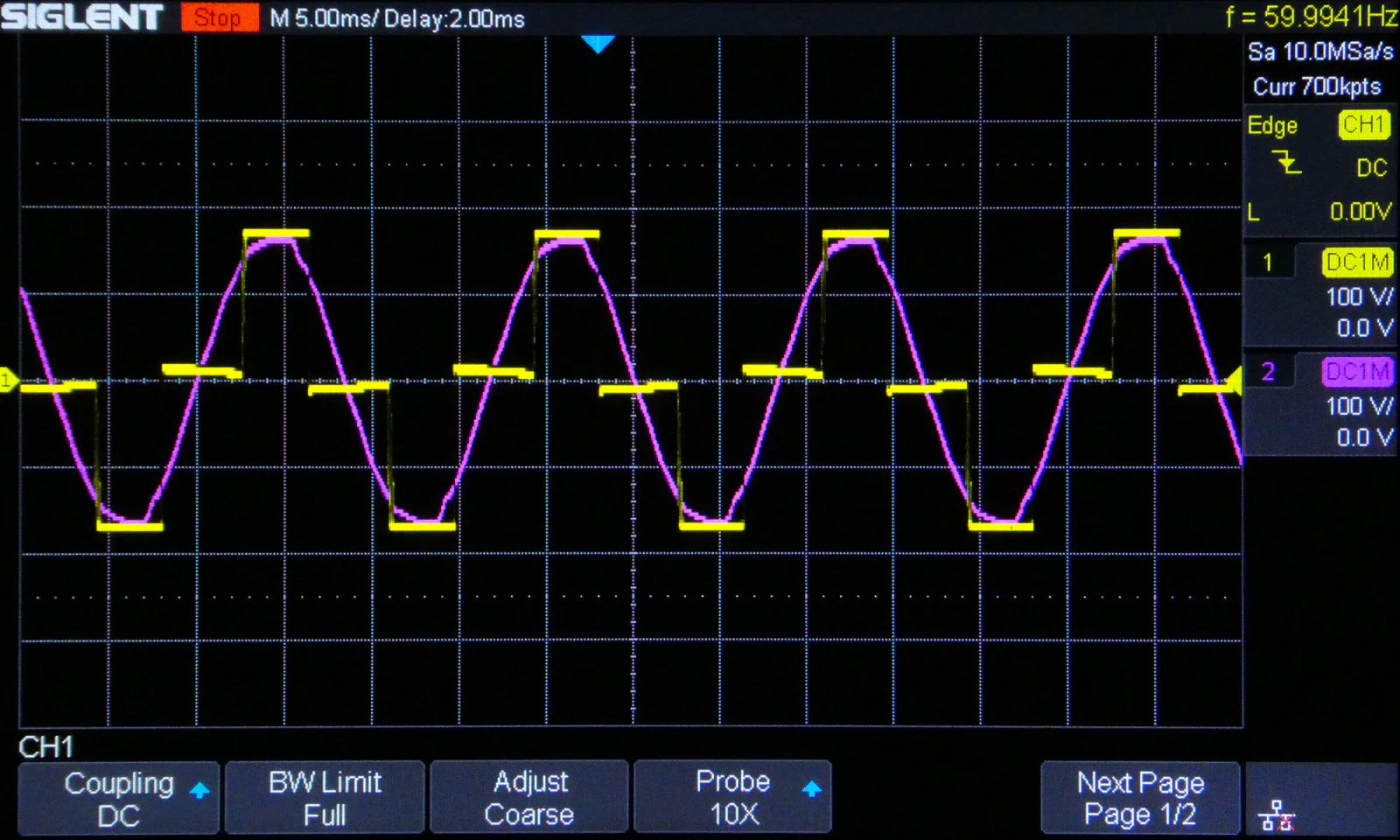Click the channel 2 number label
Image resolution: width=1400 pixels, height=840 pixels.
pos(1268,372)
